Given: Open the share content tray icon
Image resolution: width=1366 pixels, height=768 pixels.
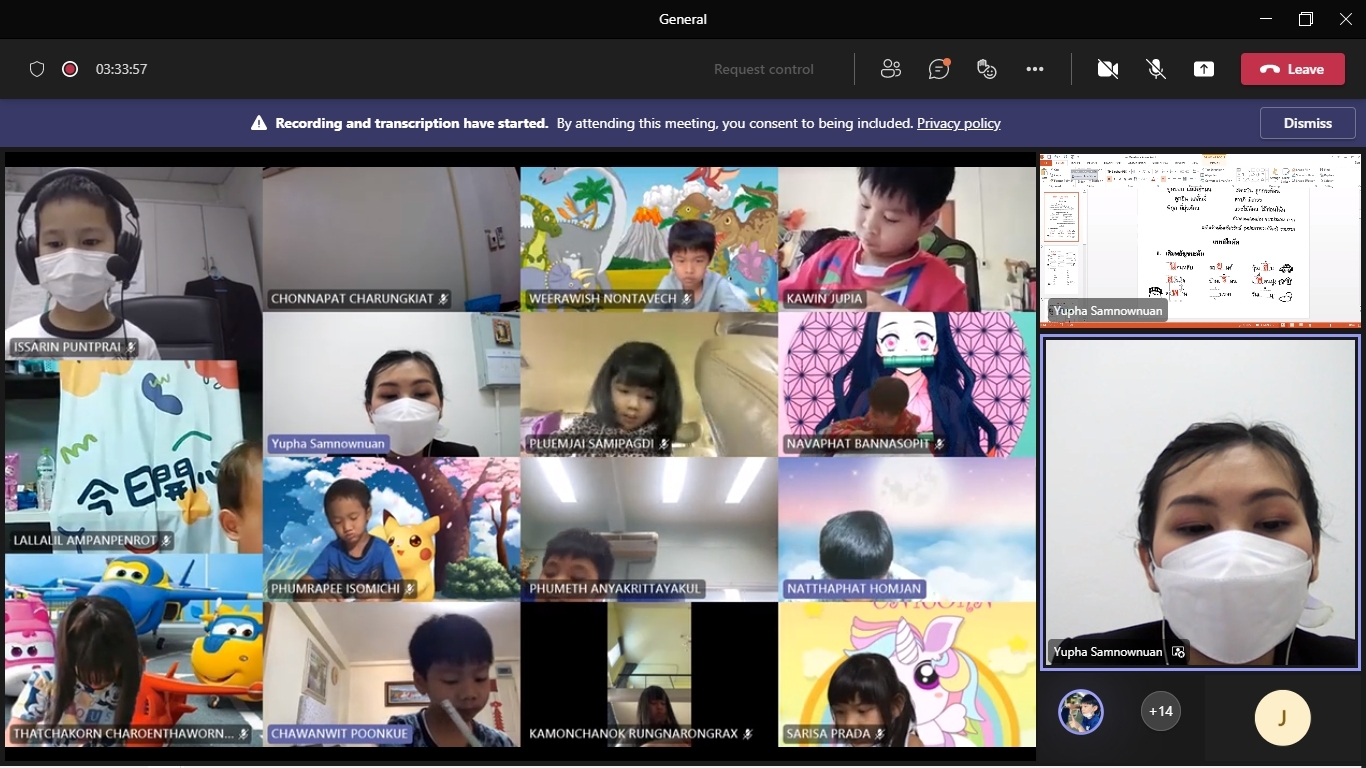Looking at the screenshot, I should pos(1204,69).
